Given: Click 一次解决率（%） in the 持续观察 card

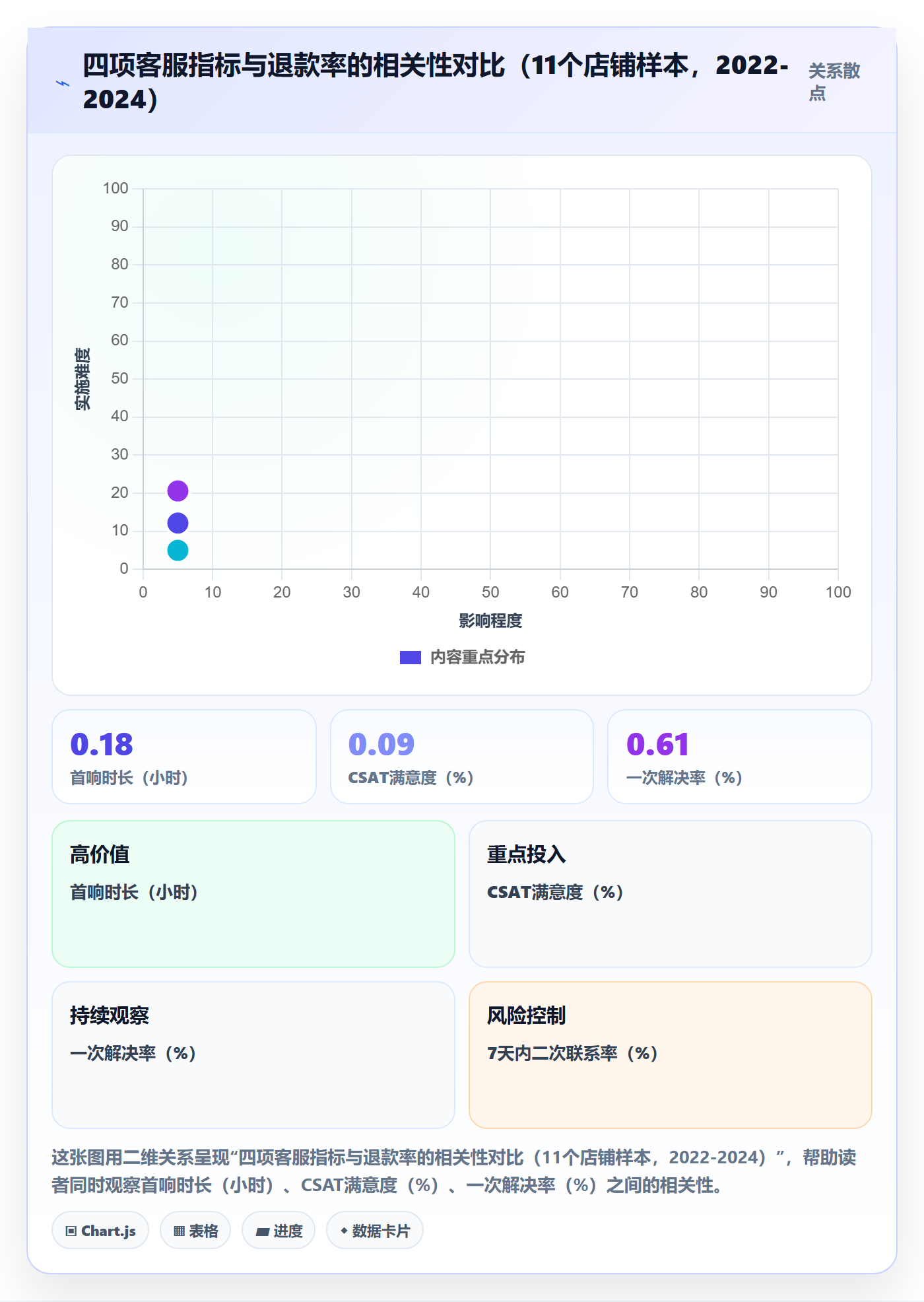Looking at the screenshot, I should [x=134, y=1054].
